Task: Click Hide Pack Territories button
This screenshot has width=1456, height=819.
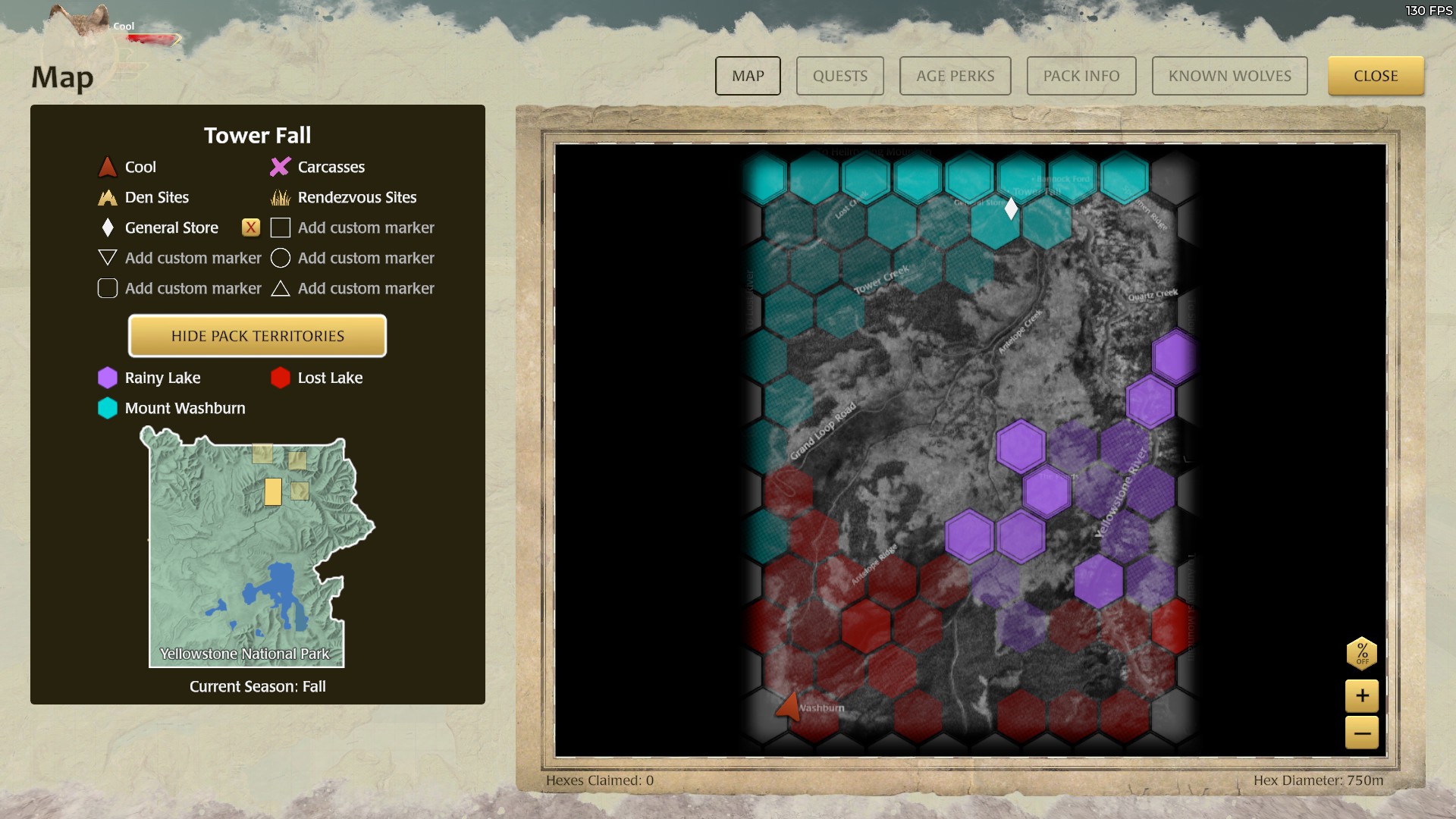Action: (257, 336)
